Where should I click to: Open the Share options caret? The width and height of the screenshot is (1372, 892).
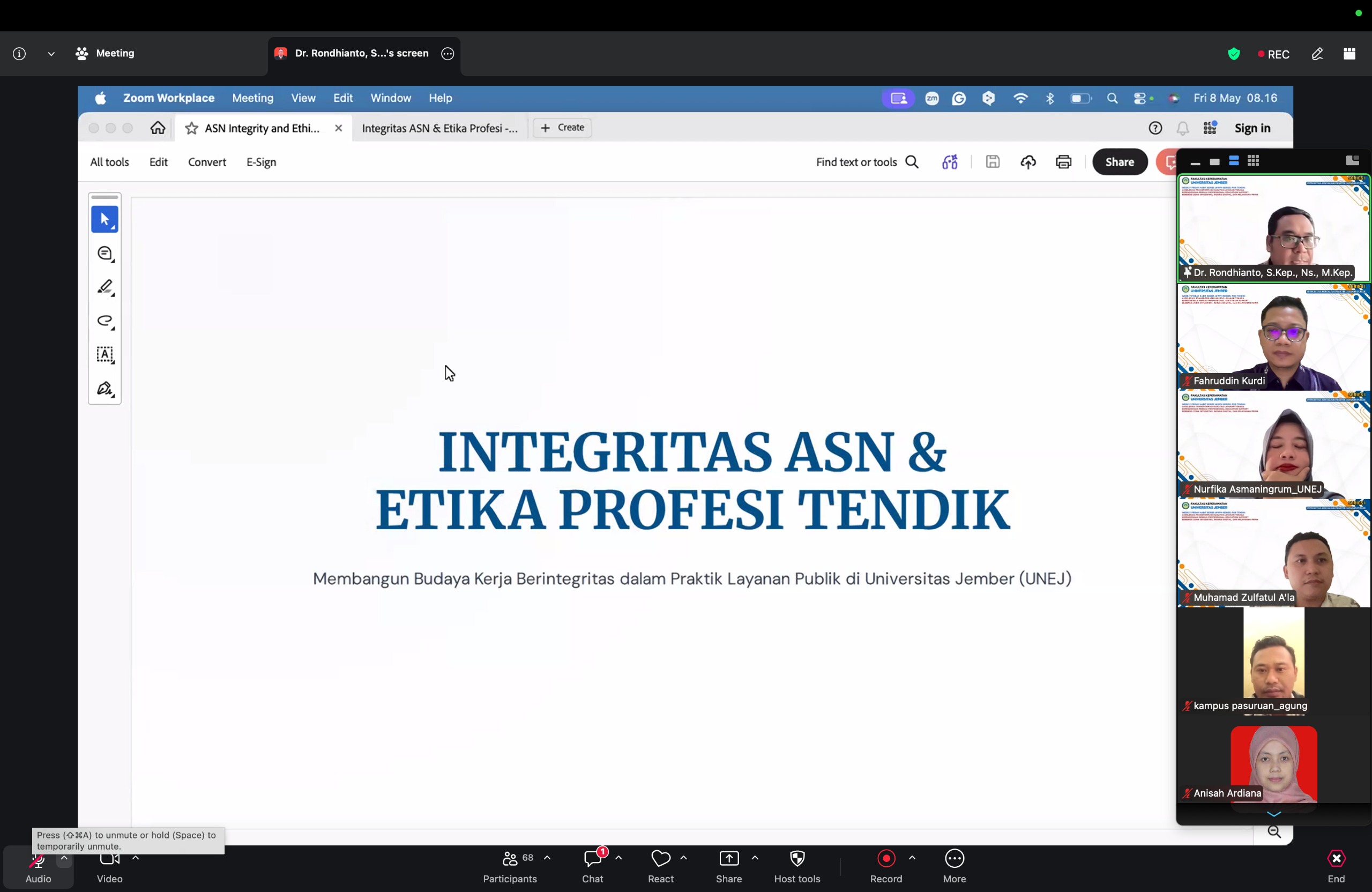(x=755, y=858)
